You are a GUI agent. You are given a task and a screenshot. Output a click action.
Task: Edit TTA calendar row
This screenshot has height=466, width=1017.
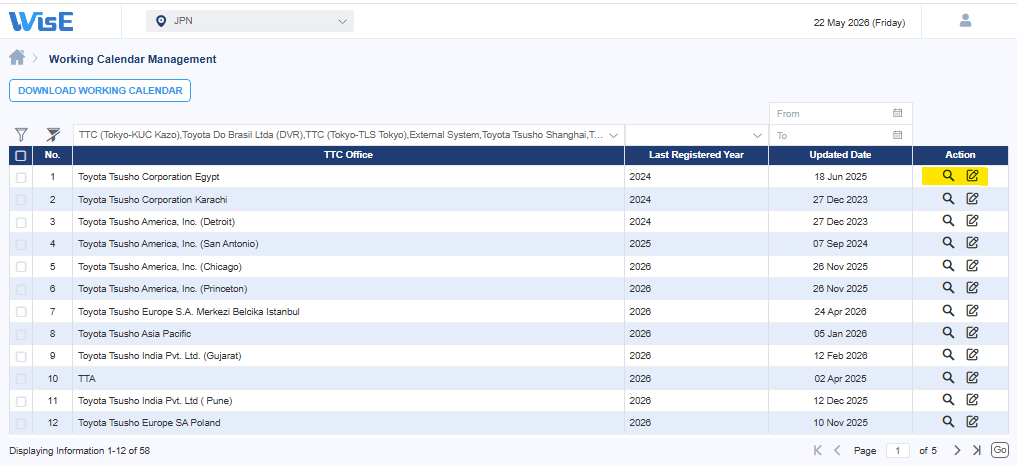coord(972,377)
